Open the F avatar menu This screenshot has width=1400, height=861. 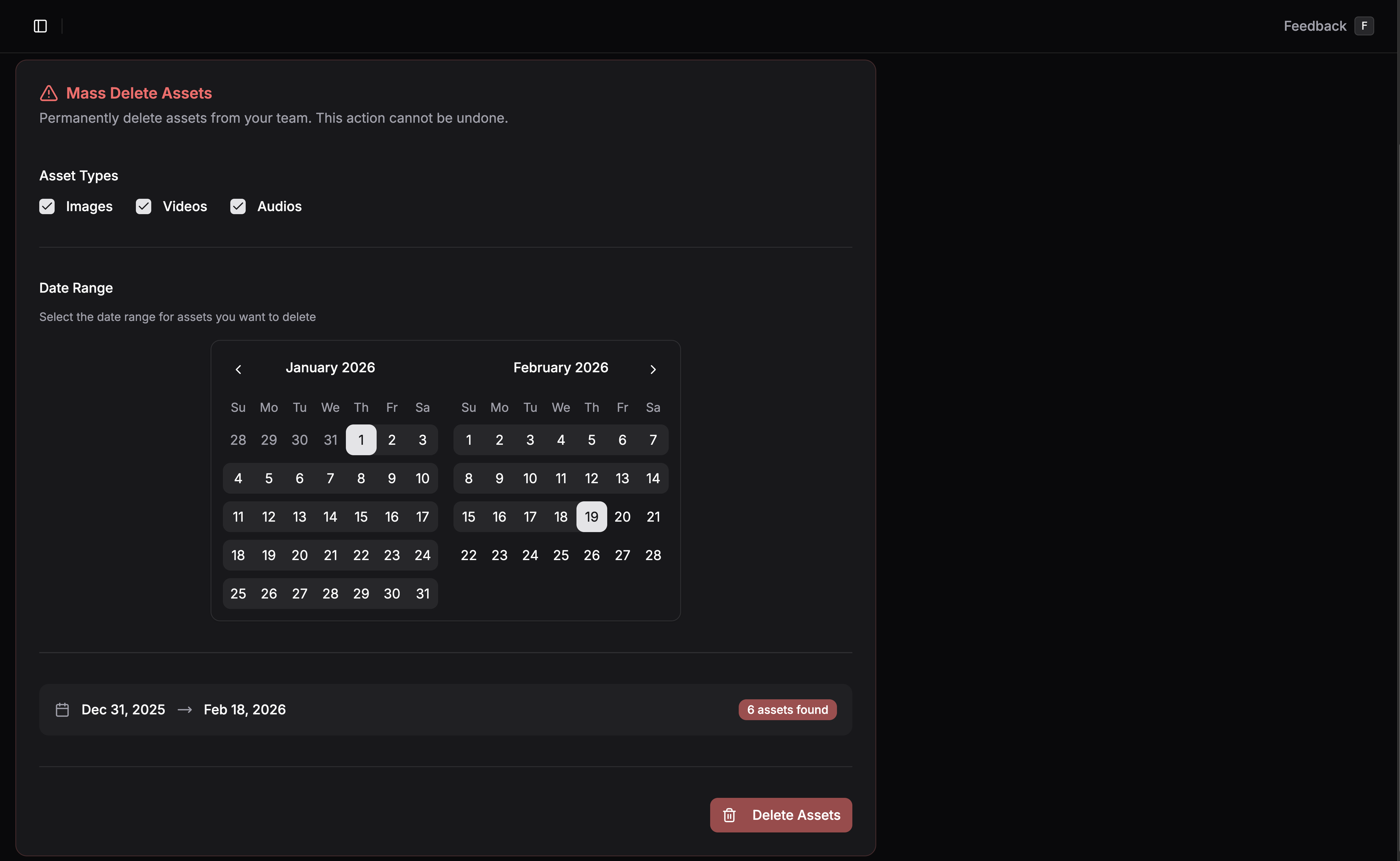coord(1364,26)
